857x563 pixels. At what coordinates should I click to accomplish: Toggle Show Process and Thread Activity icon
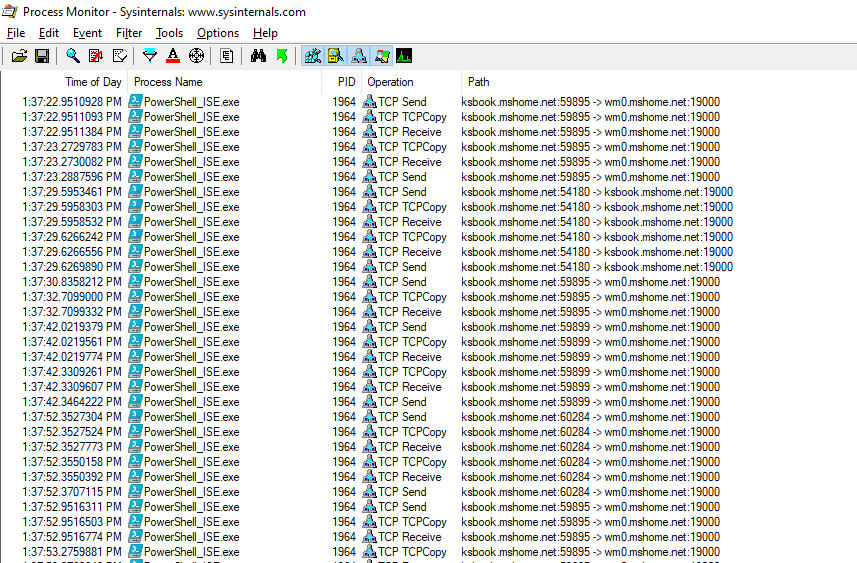click(381, 56)
